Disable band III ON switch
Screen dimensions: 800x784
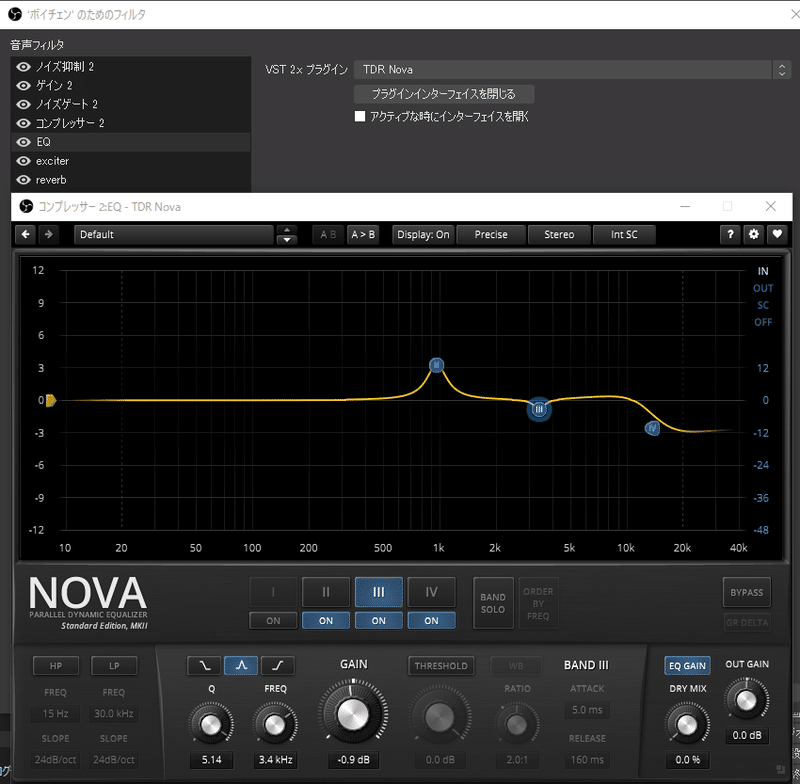pos(379,621)
